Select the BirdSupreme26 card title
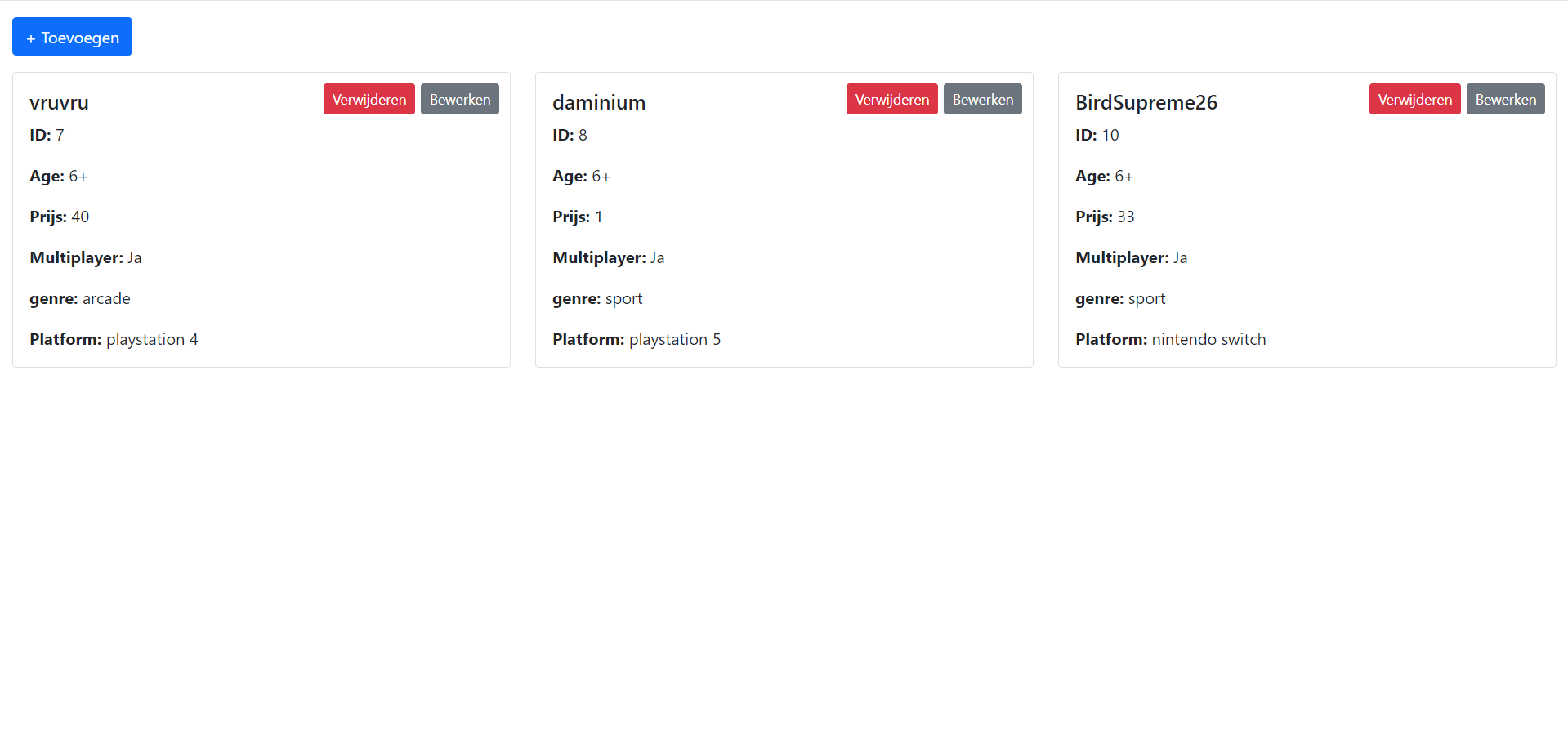This screenshot has width=1568, height=742. point(1146,102)
